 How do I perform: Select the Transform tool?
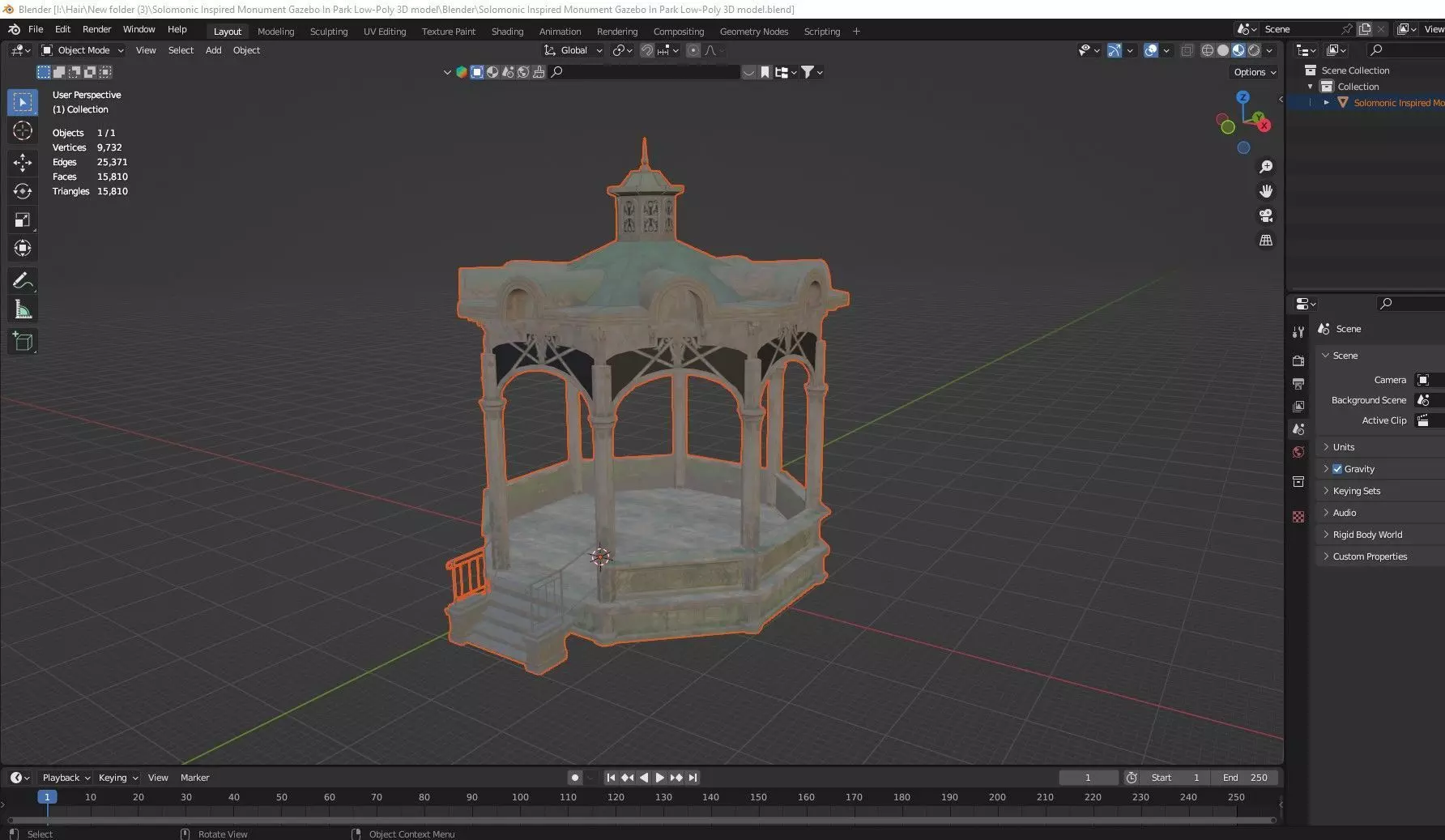(x=23, y=248)
